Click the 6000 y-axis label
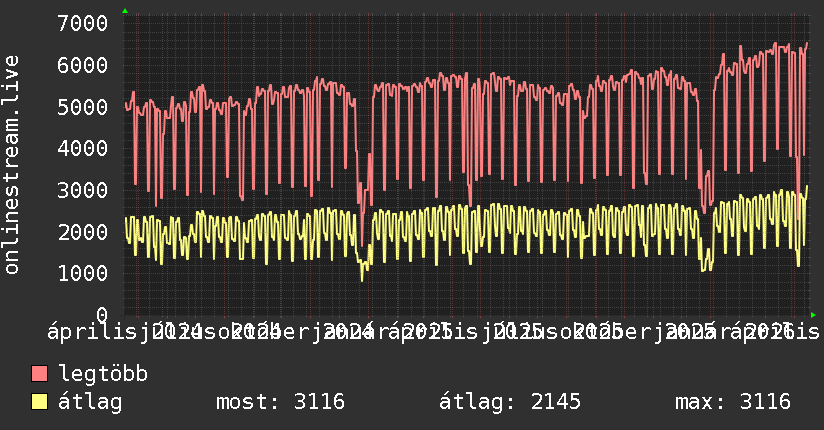Image resolution: width=824 pixels, height=430 pixels. click(x=83, y=66)
